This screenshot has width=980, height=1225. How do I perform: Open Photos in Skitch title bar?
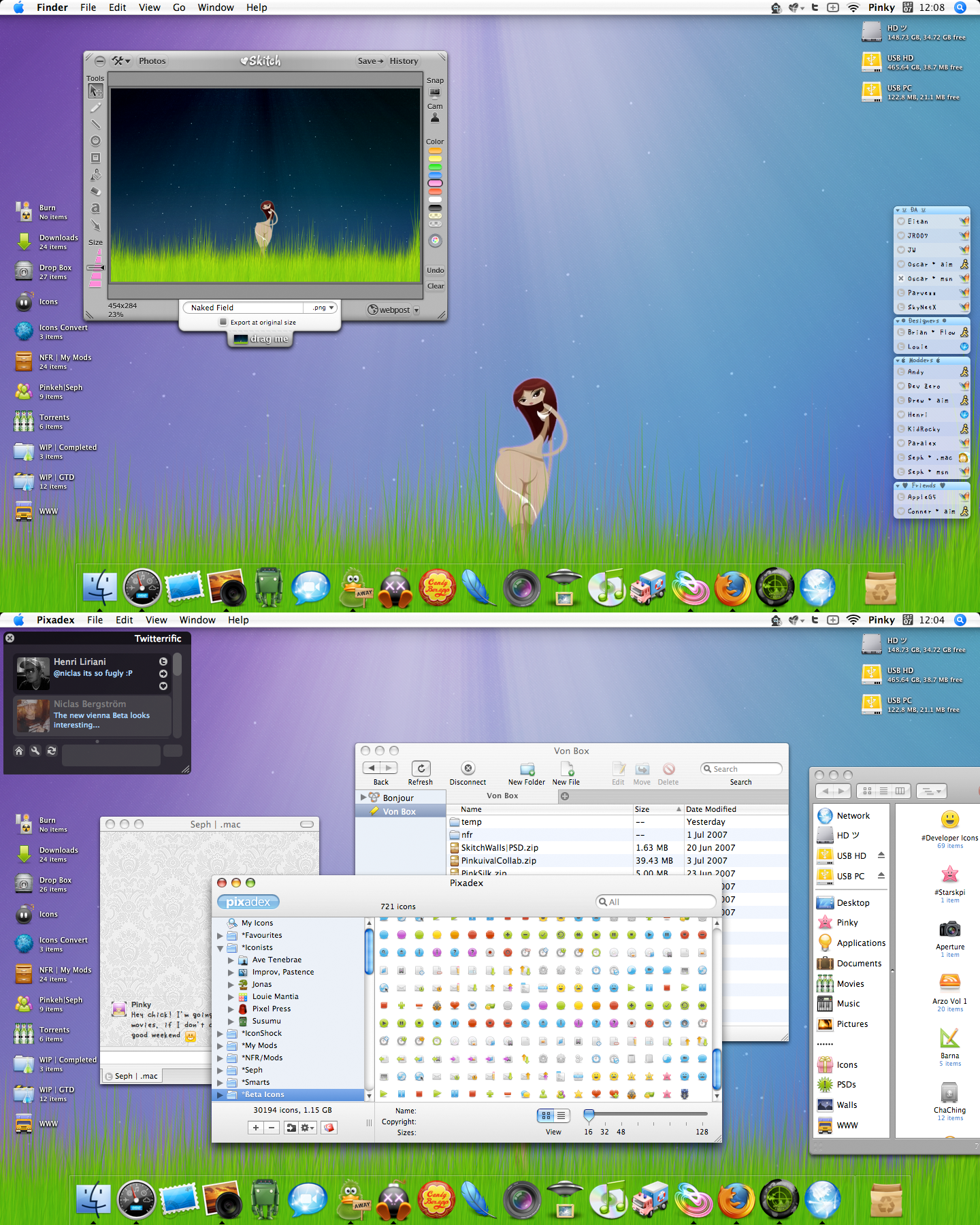point(152,61)
